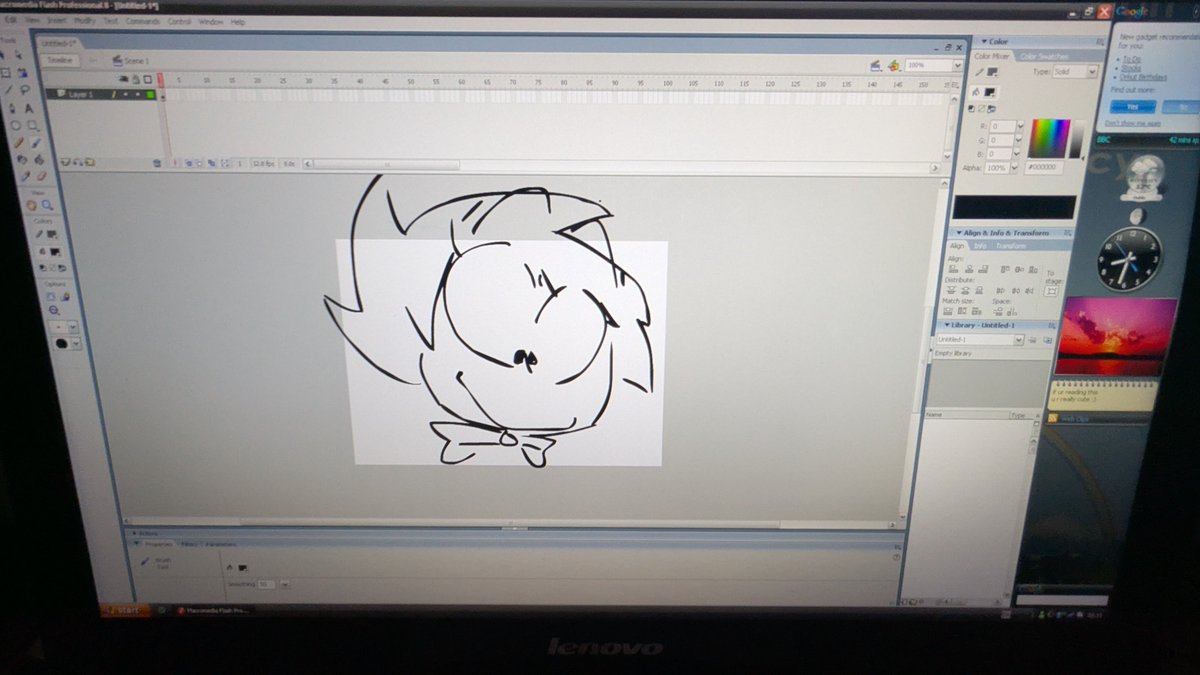Screen dimensions: 1200x675
Task: Click the timeline horizontal scrollbar
Action: [385, 164]
